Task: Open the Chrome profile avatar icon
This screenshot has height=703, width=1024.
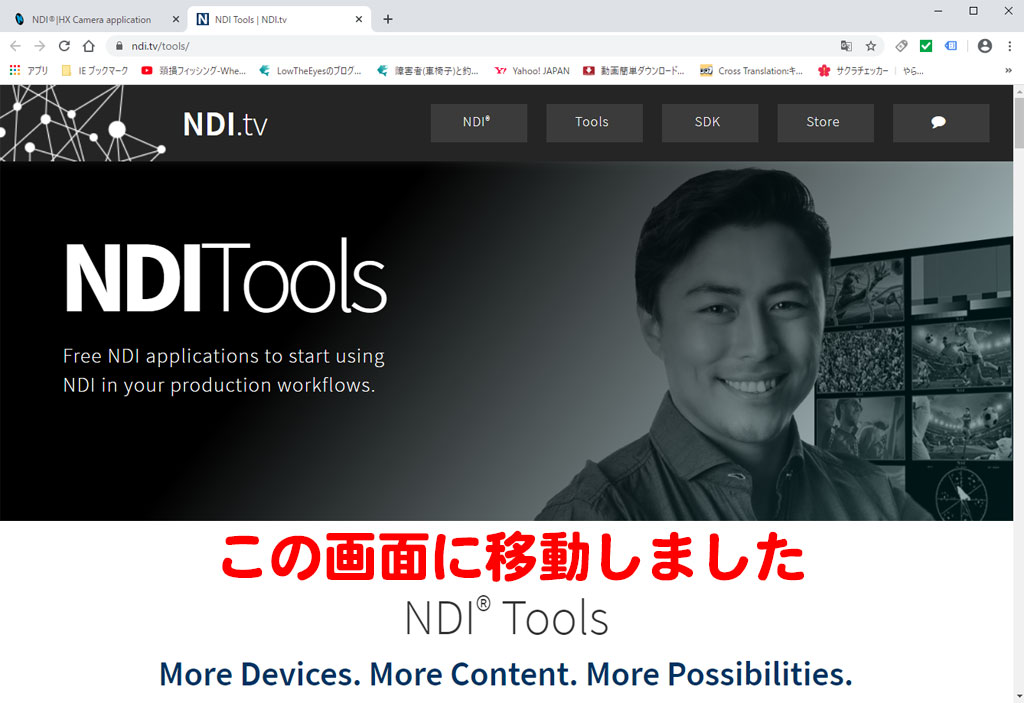Action: (985, 46)
